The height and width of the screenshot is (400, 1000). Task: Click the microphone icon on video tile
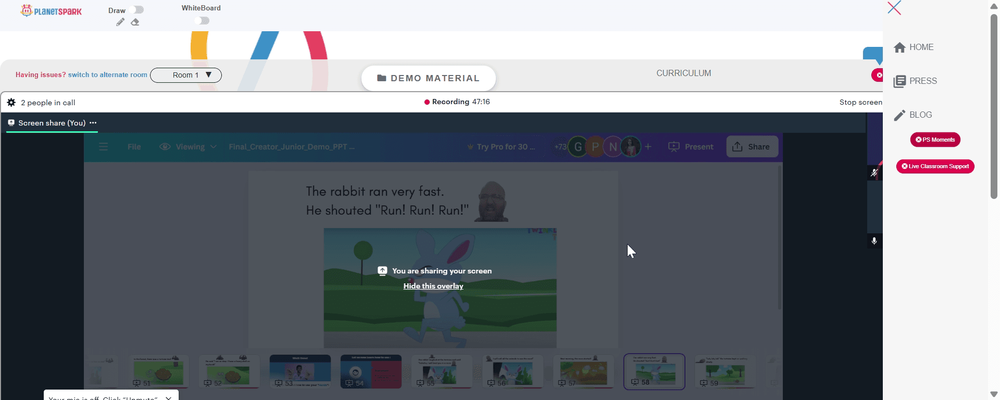pos(874,241)
